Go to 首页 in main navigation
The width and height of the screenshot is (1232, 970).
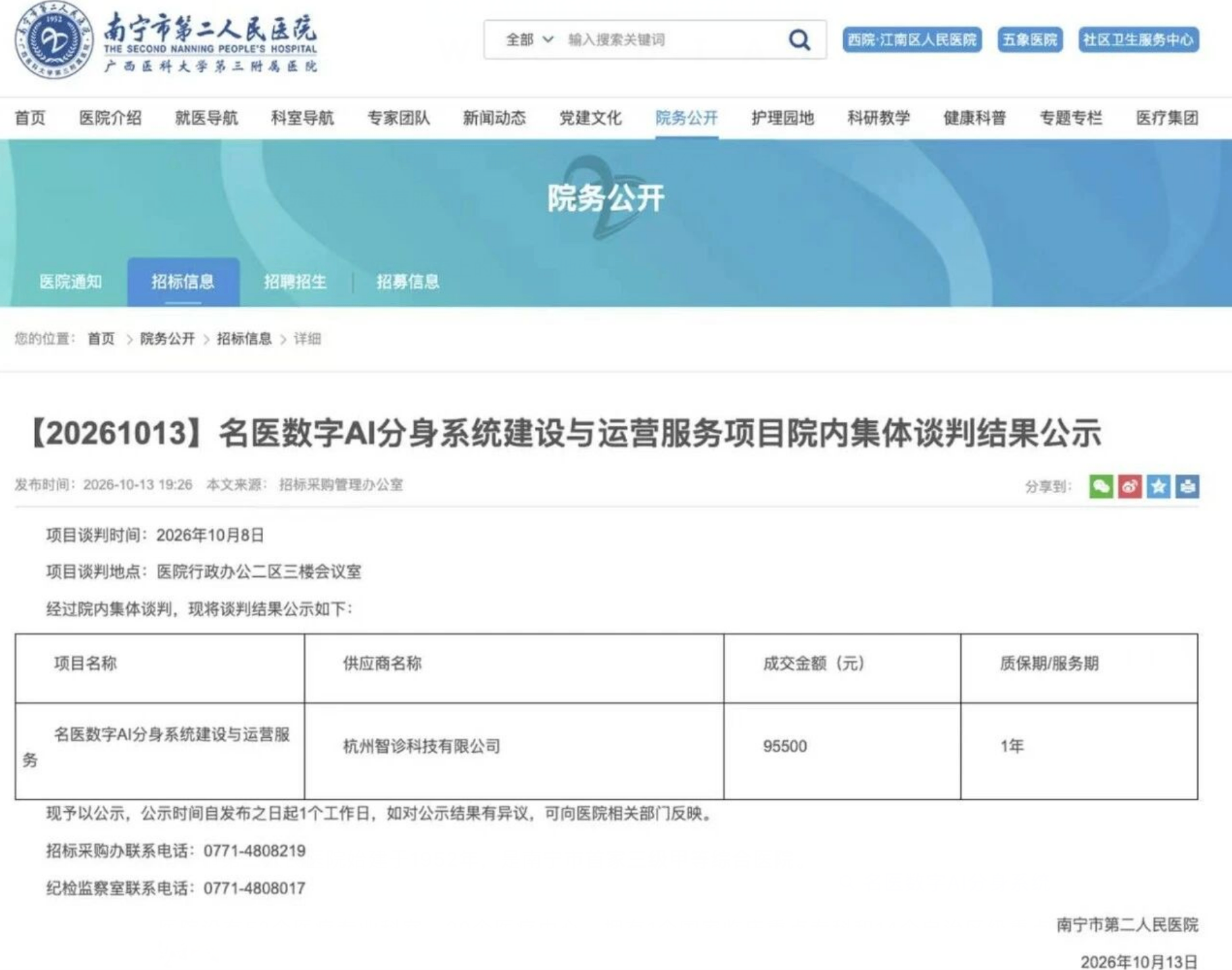pos(30,118)
